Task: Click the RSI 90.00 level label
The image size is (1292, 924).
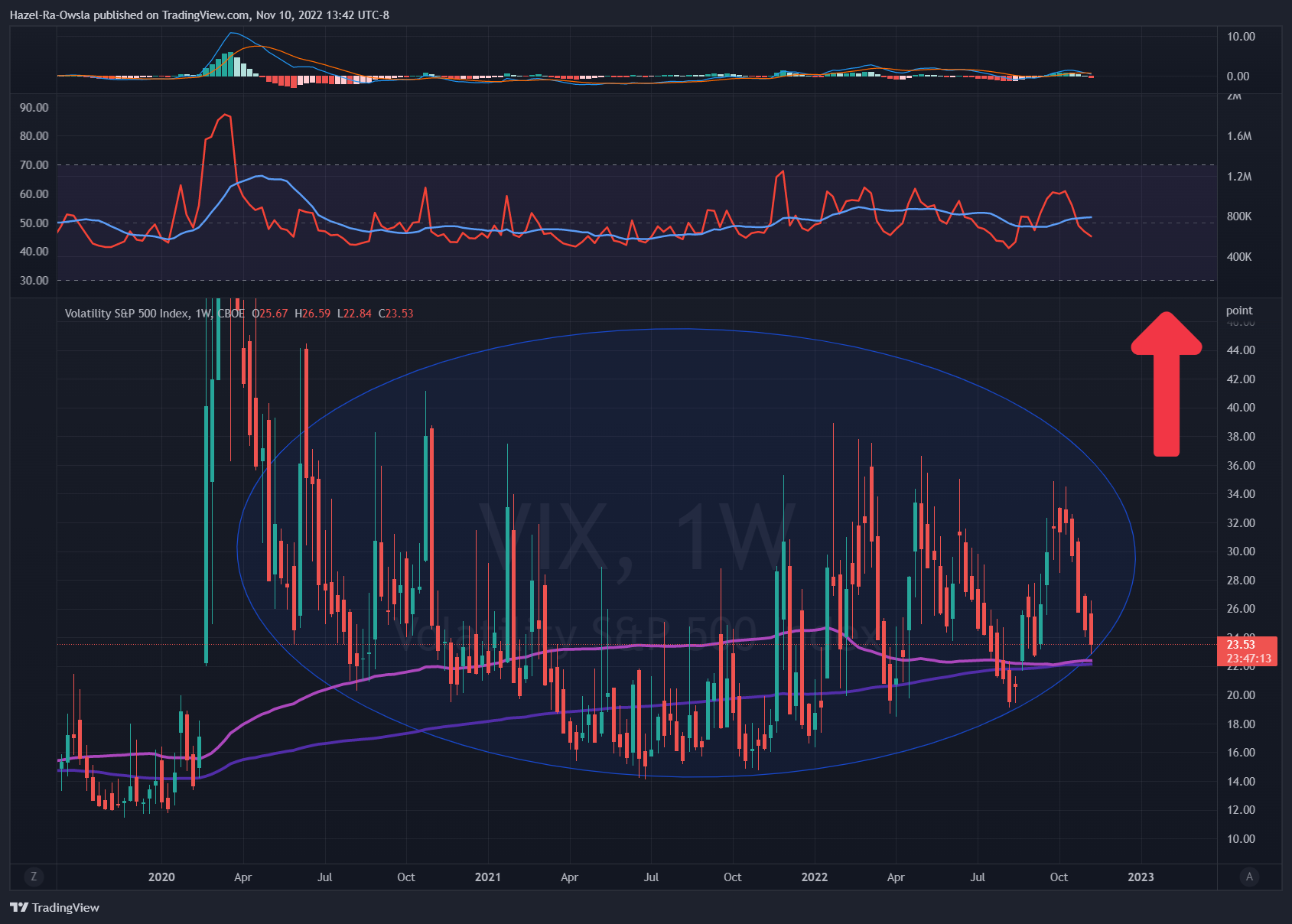Action: 34,108
